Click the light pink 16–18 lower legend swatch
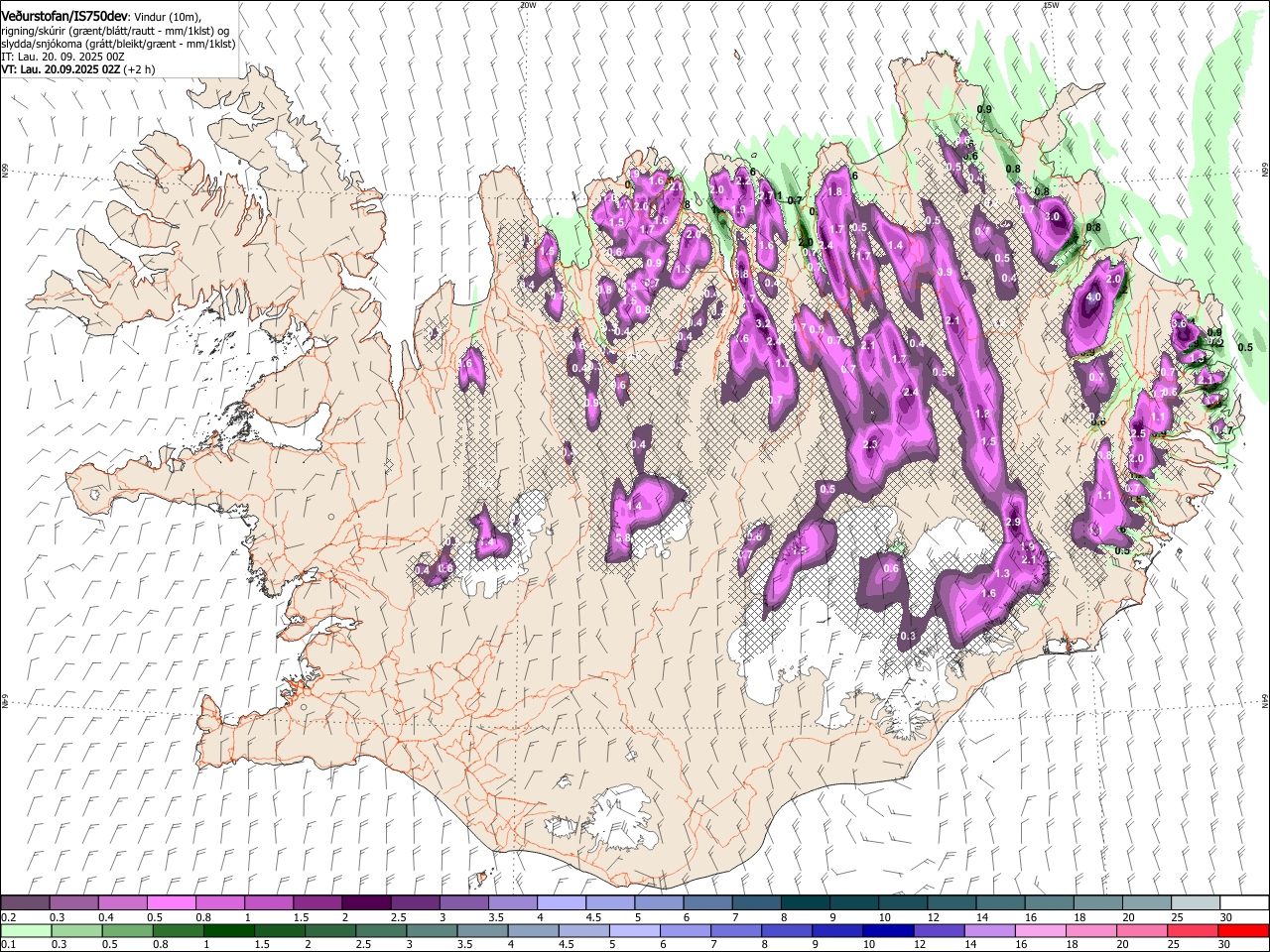 [x=1039, y=930]
